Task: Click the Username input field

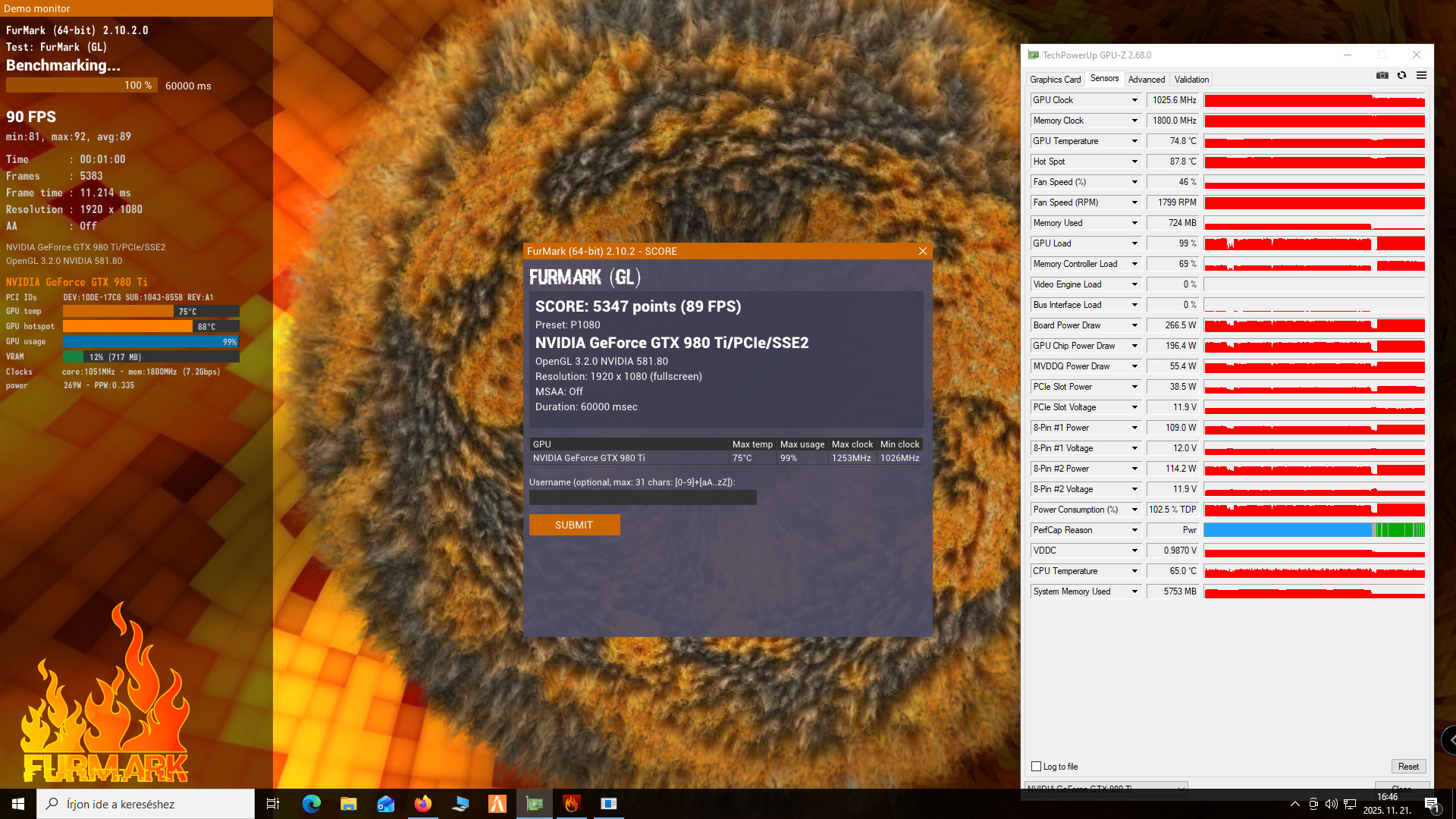Action: click(642, 497)
